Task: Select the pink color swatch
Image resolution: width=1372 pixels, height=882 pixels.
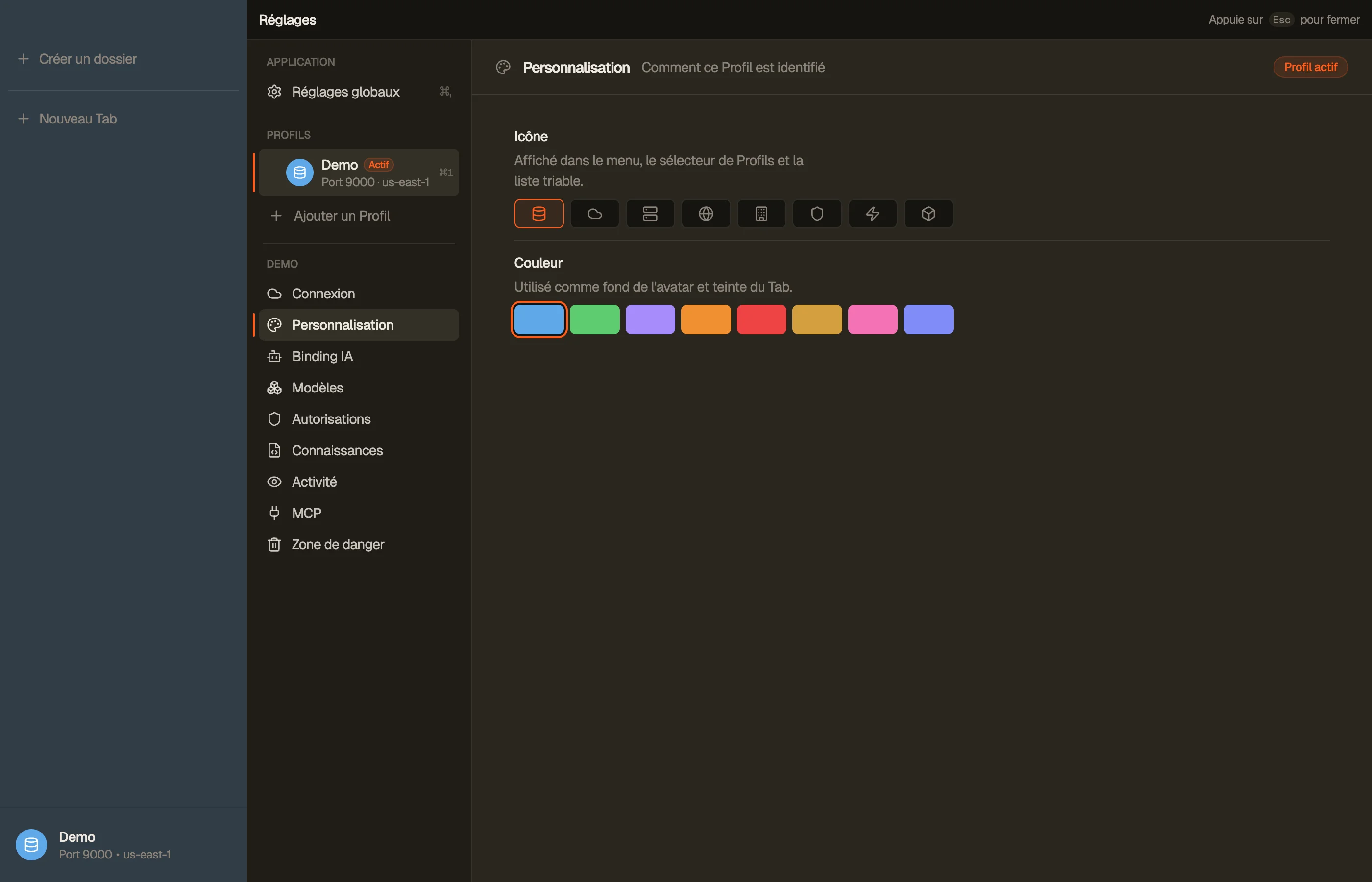Action: (x=872, y=319)
